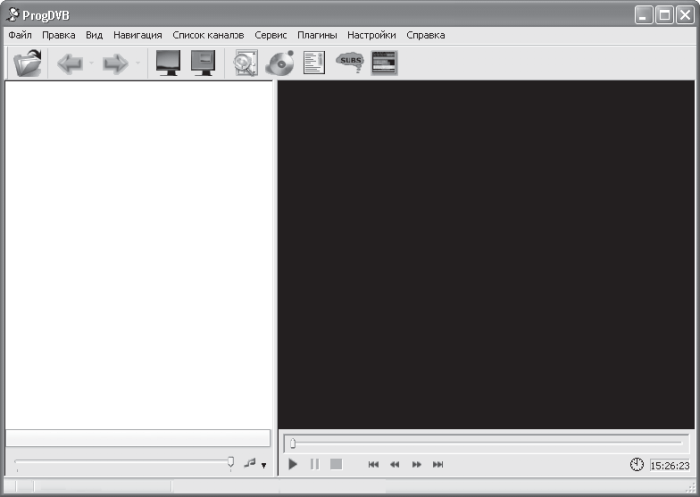Skip to previous with the skip-back button
The image size is (700, 497).
coord(374,465)
